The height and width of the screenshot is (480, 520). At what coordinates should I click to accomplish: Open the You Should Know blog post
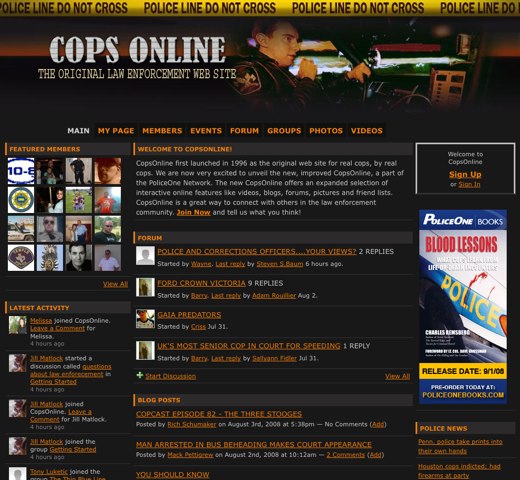[x=173, y=475]
